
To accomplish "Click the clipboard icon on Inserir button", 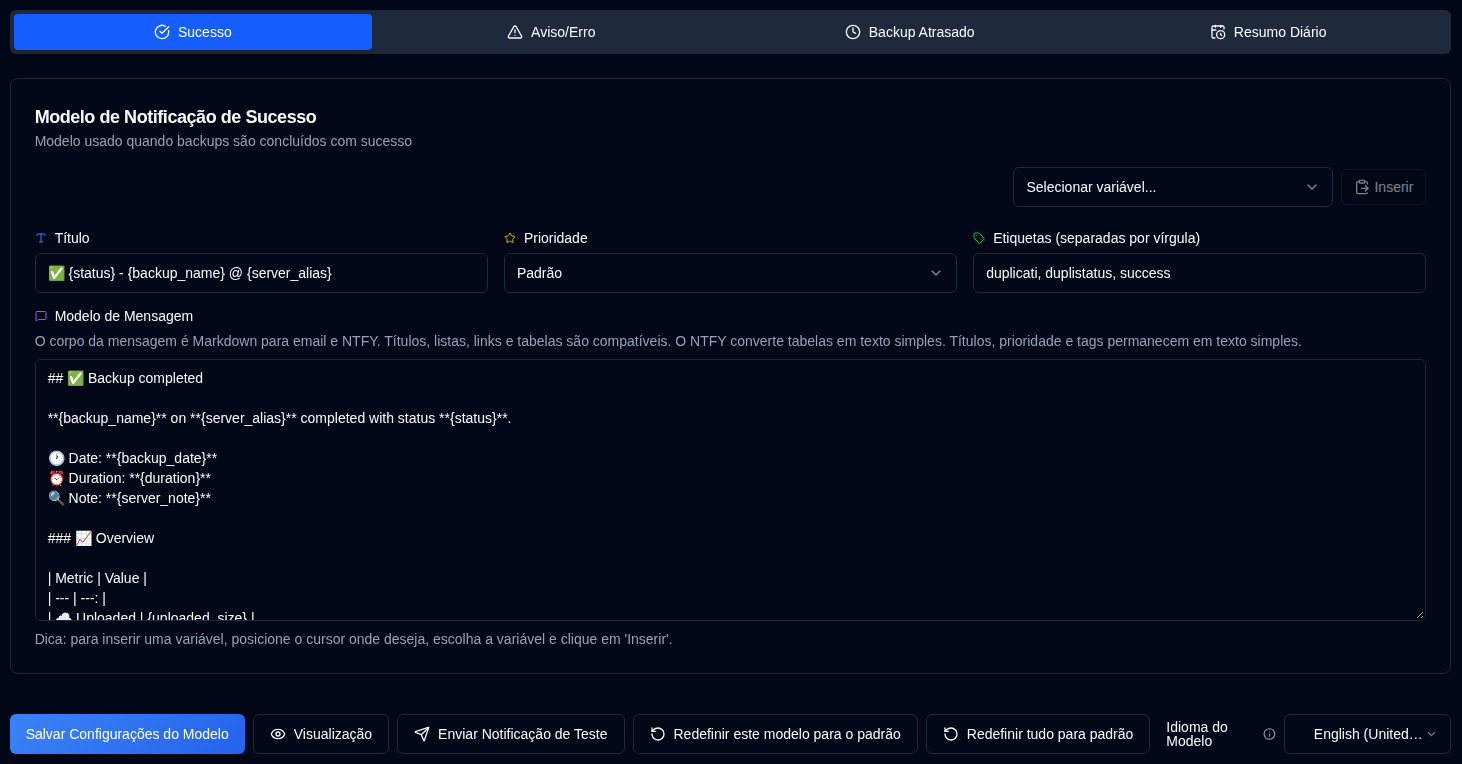I will [x=1362, y=187].
